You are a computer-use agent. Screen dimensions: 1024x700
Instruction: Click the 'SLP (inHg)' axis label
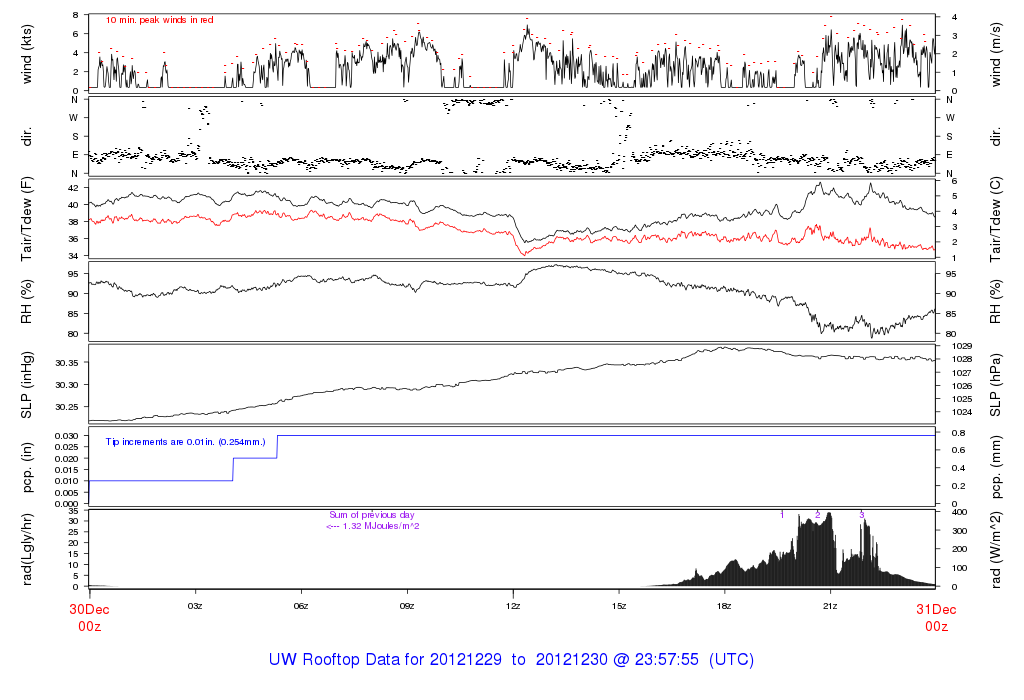27,385
